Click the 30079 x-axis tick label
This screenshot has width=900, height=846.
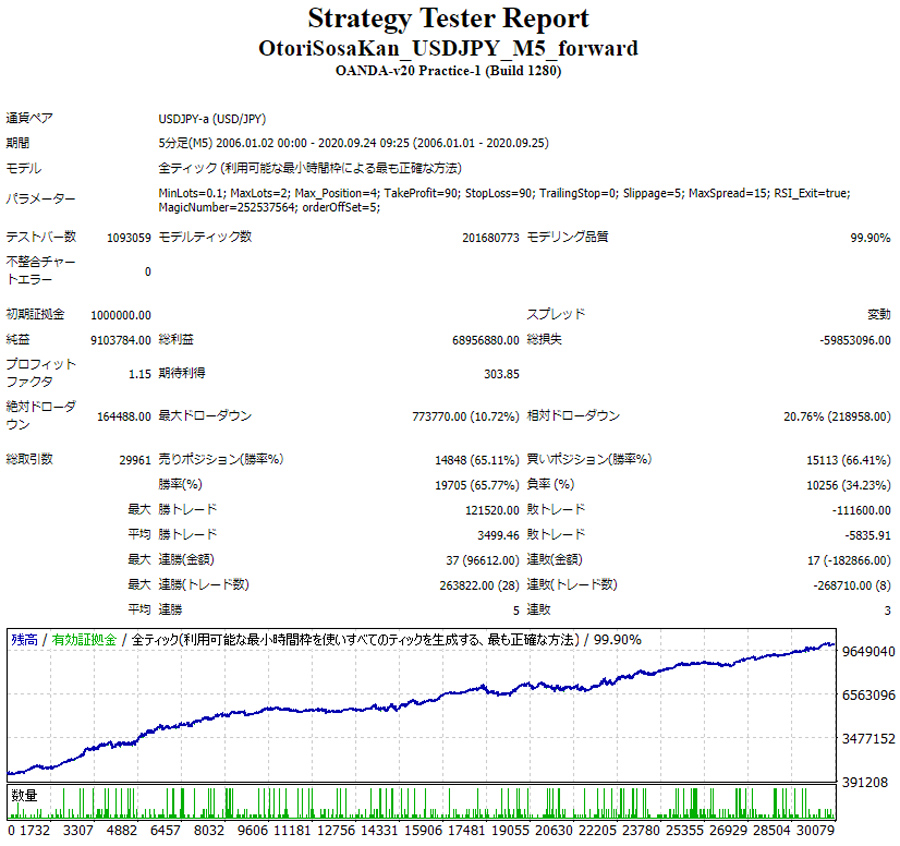(x=816, y=831)
